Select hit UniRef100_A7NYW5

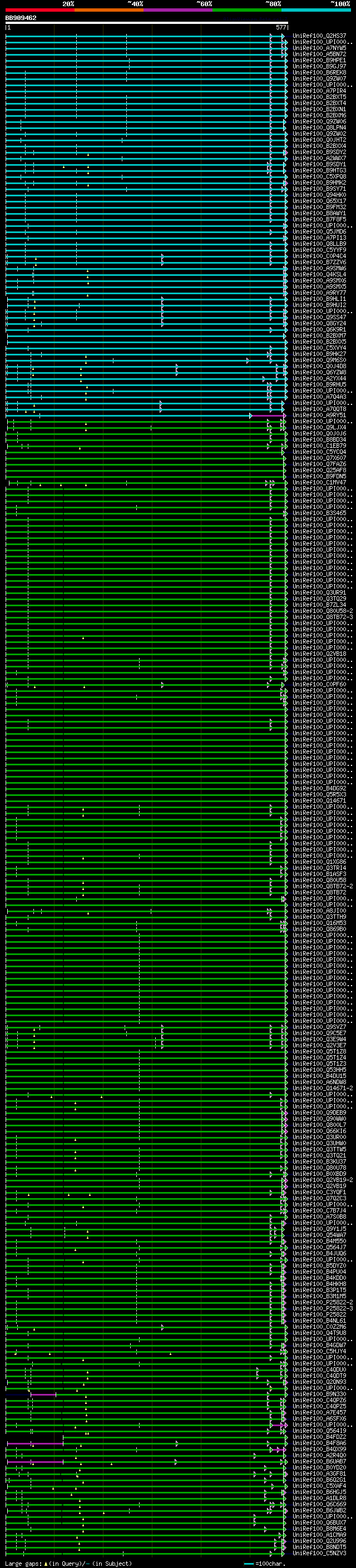[x=319, y=48]
